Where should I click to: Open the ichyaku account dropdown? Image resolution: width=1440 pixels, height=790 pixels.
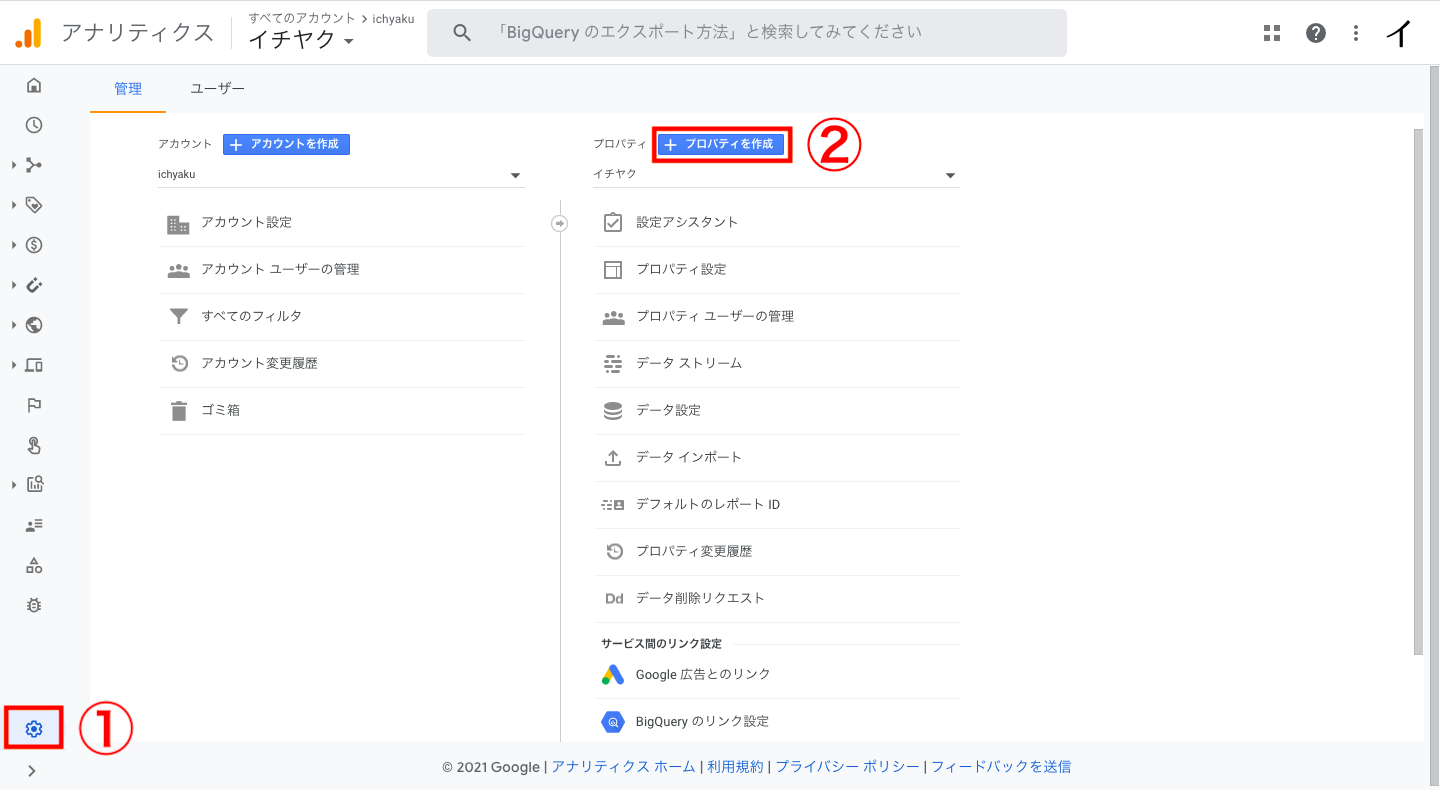(341, 175)
